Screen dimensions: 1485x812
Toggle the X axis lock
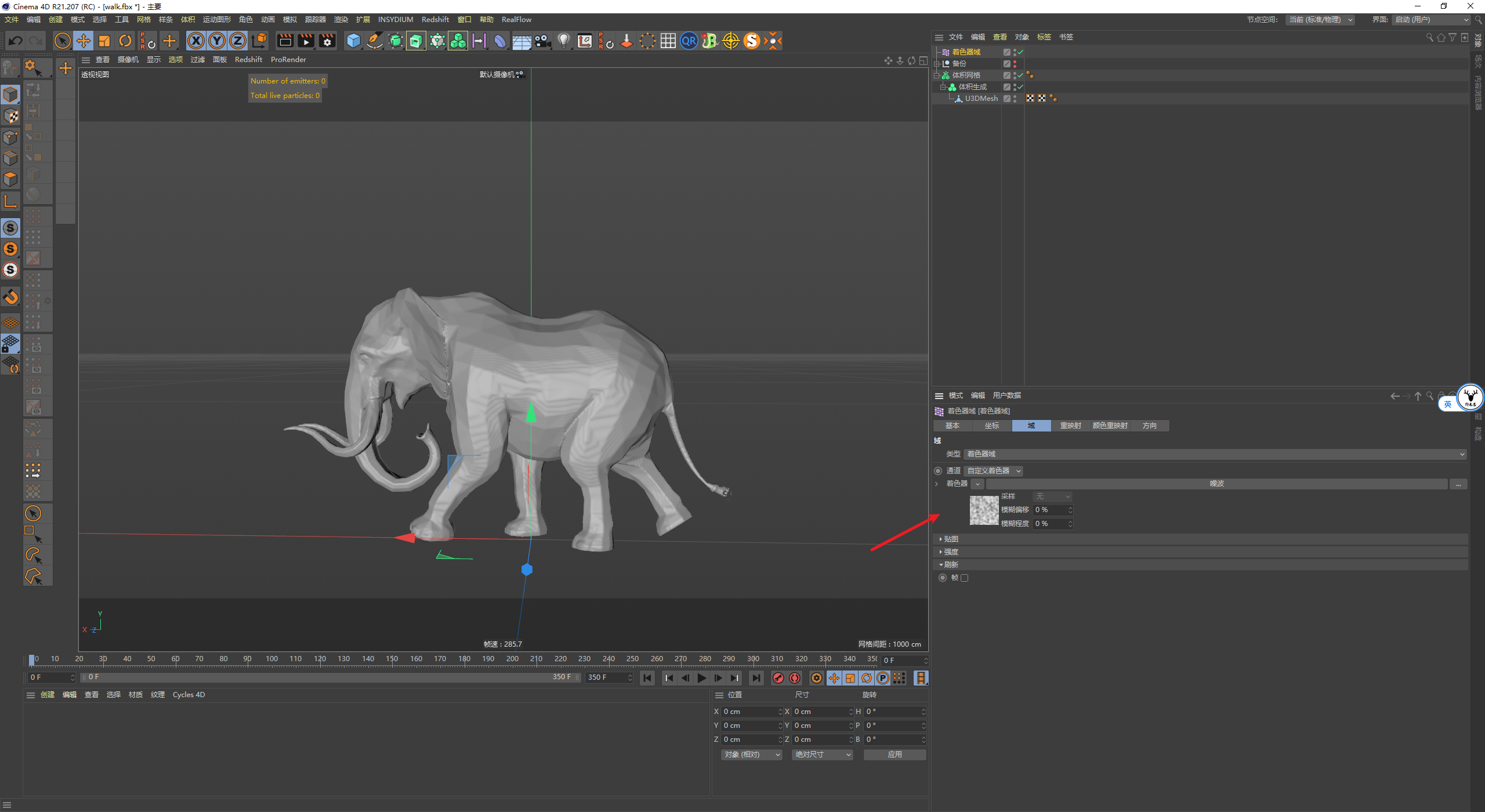click(196, 41)
